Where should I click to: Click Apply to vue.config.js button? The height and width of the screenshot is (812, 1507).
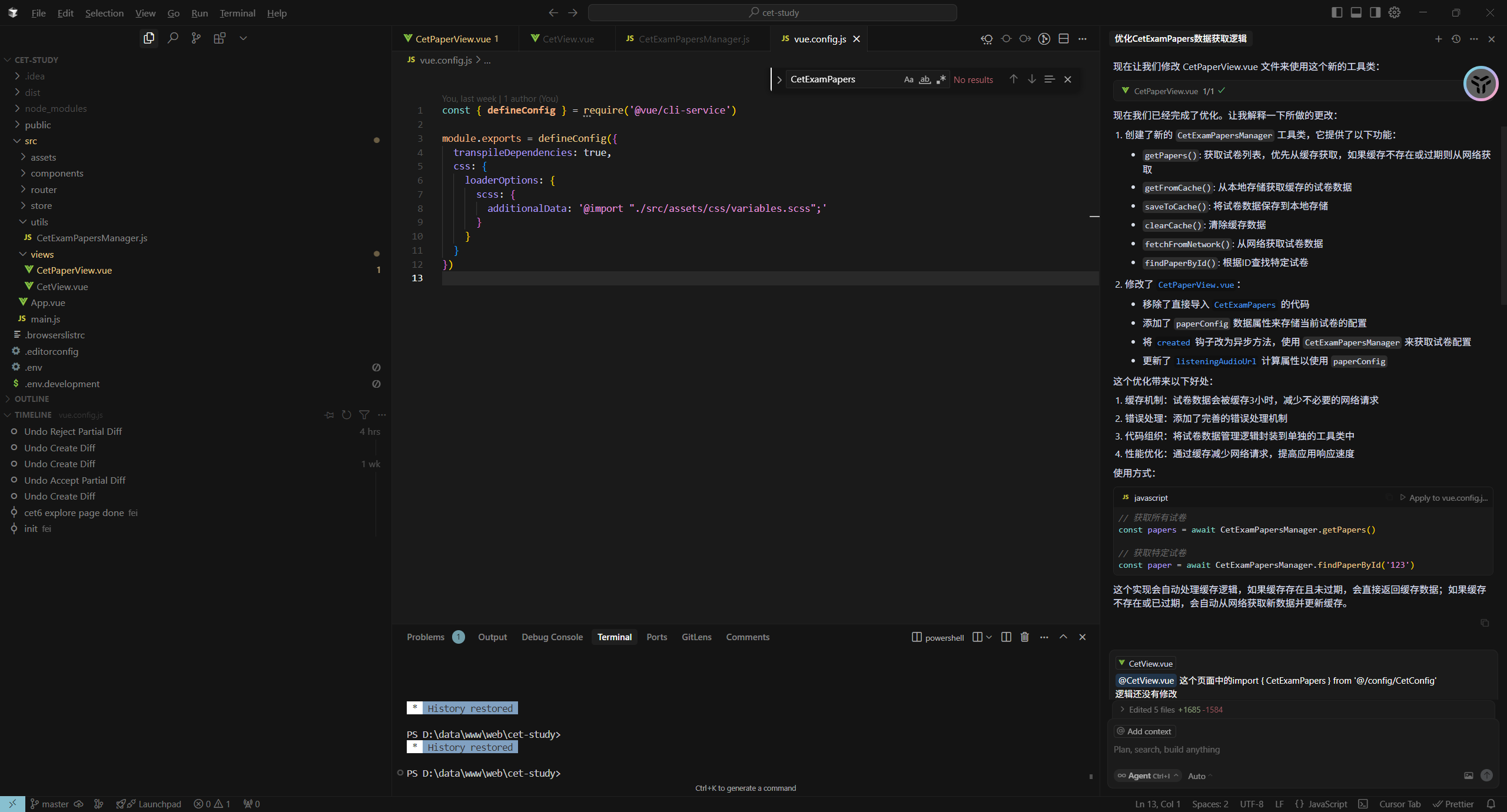pyautogui.click(x=1443, y=498)
